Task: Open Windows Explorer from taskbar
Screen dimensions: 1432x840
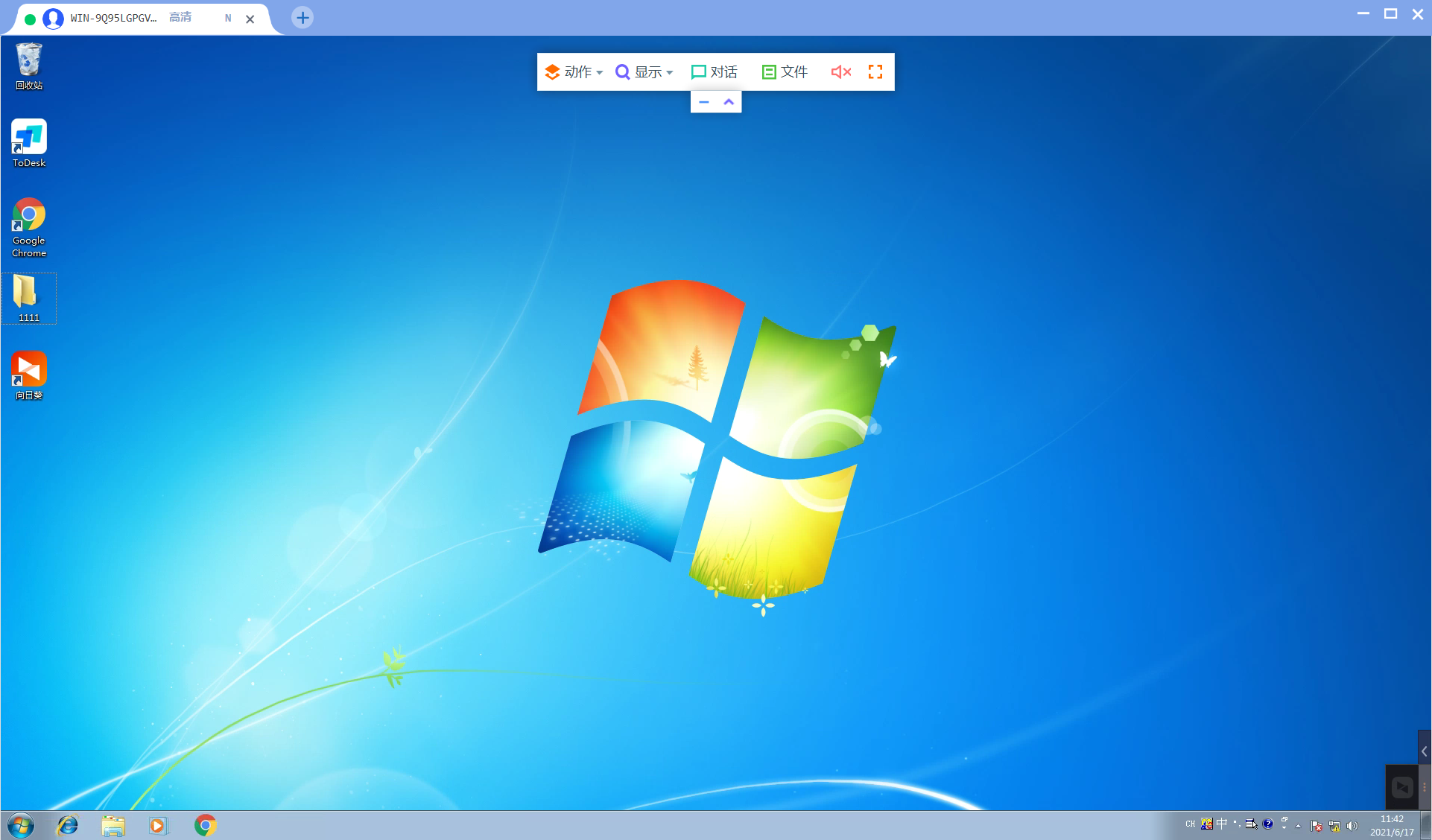Action: pyautogui.click(x=113, y=825)
